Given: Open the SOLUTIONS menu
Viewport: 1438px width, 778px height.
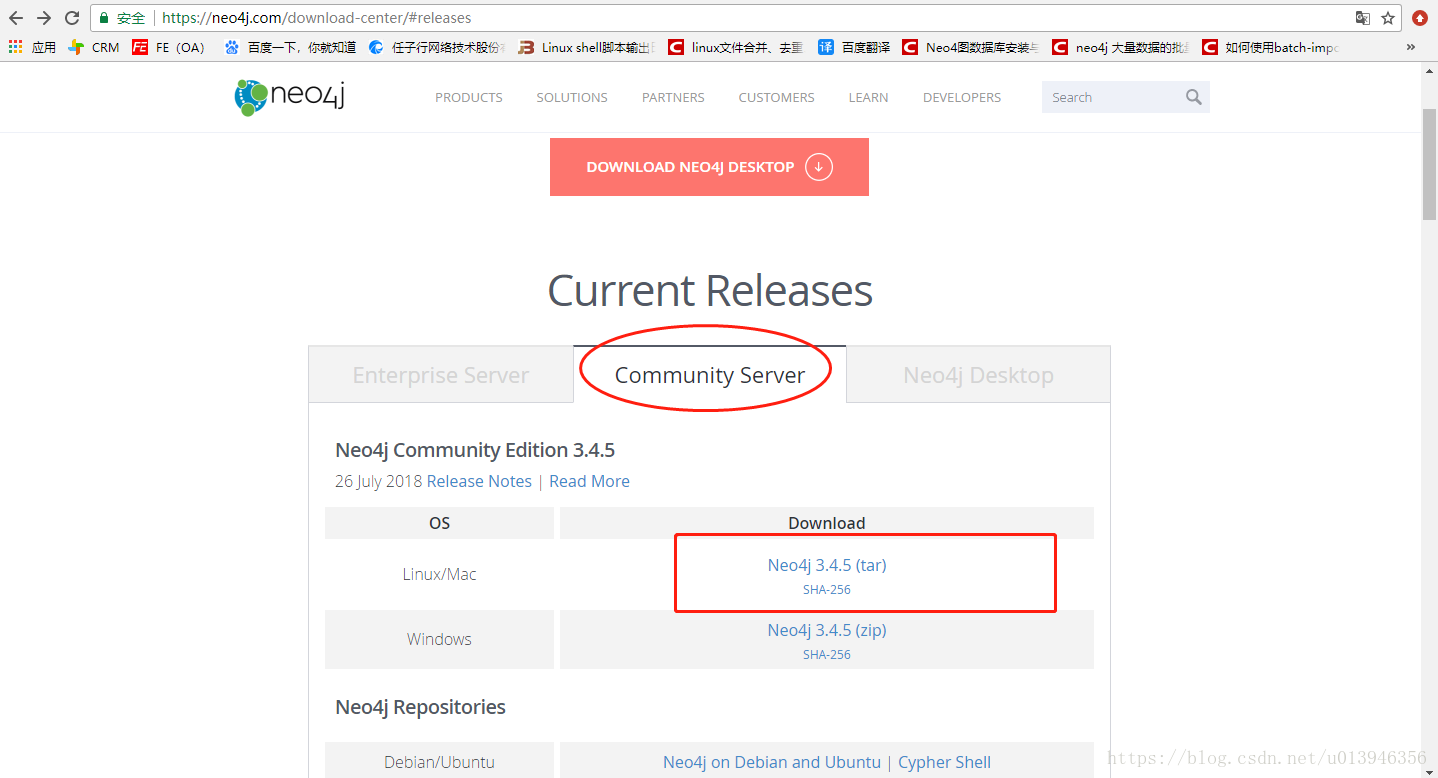Looking at the screenshot, I should point(572,97).
